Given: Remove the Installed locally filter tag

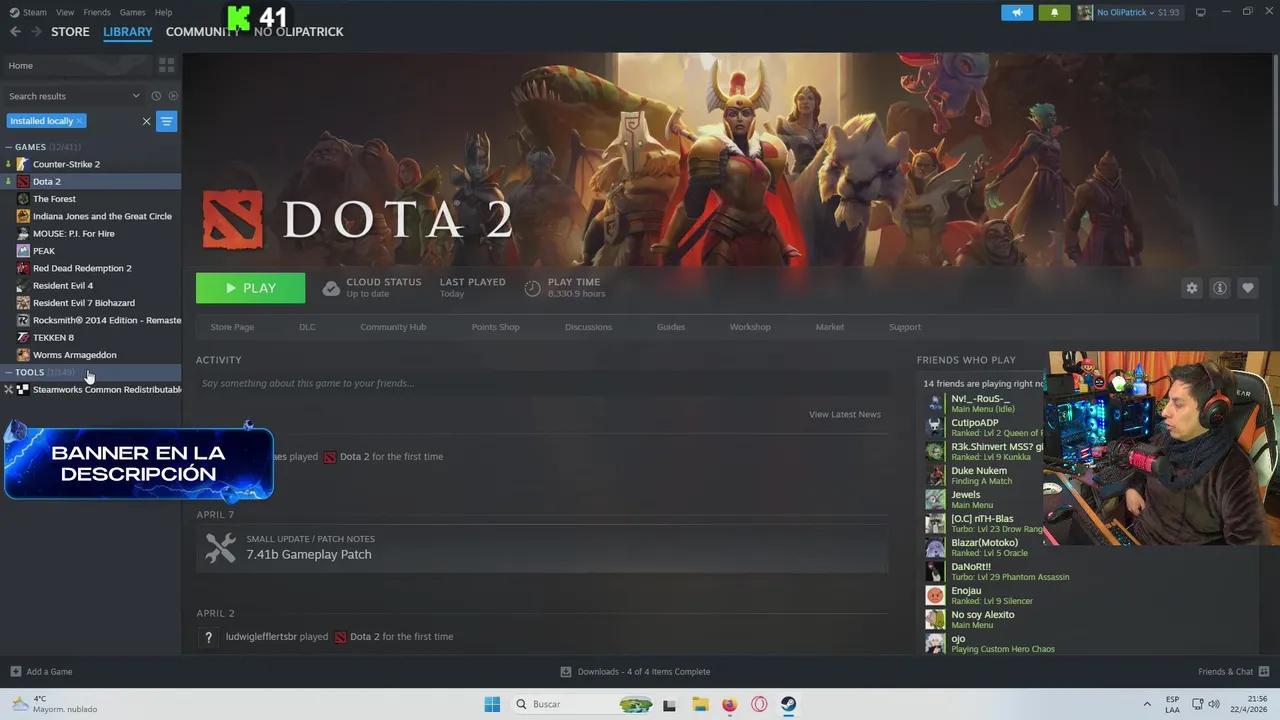Looking at the screenshot, I should tap(79, 121).
